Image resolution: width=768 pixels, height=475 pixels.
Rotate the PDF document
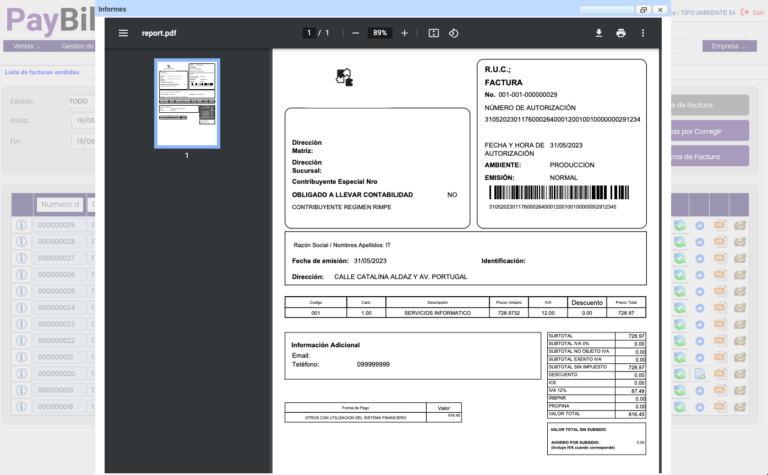[453, 33]
